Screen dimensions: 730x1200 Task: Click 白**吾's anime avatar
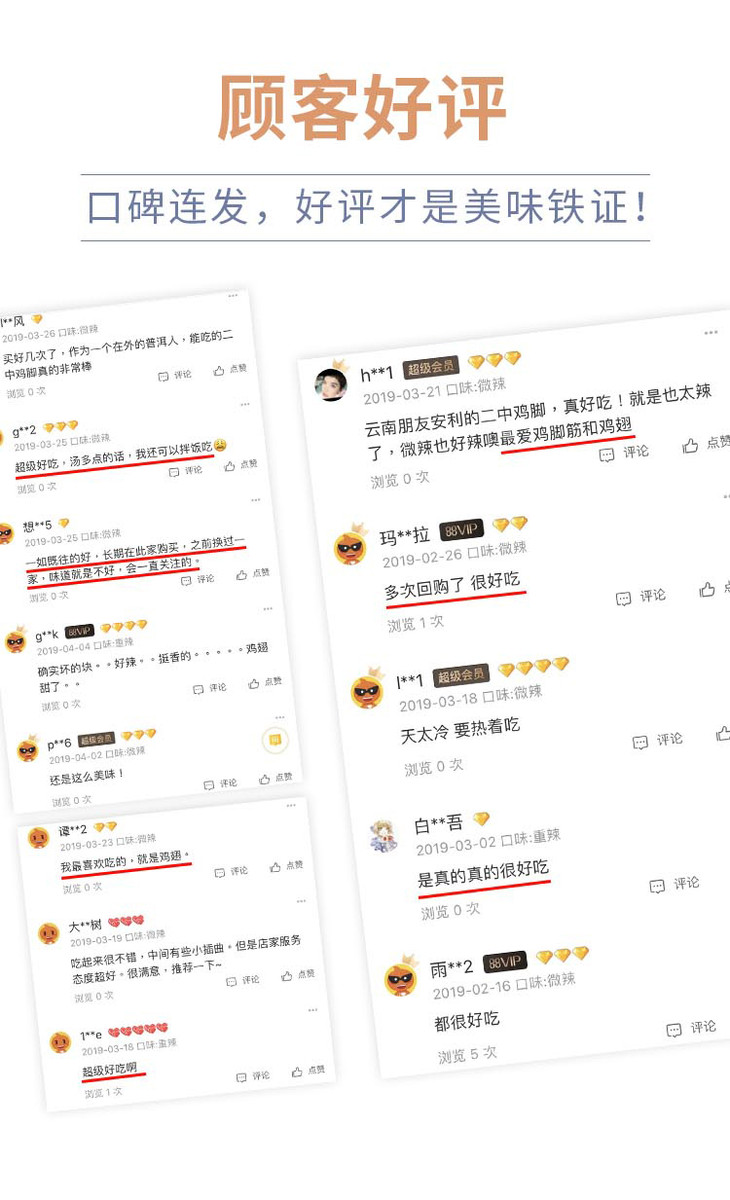click(x=383, y=836)
